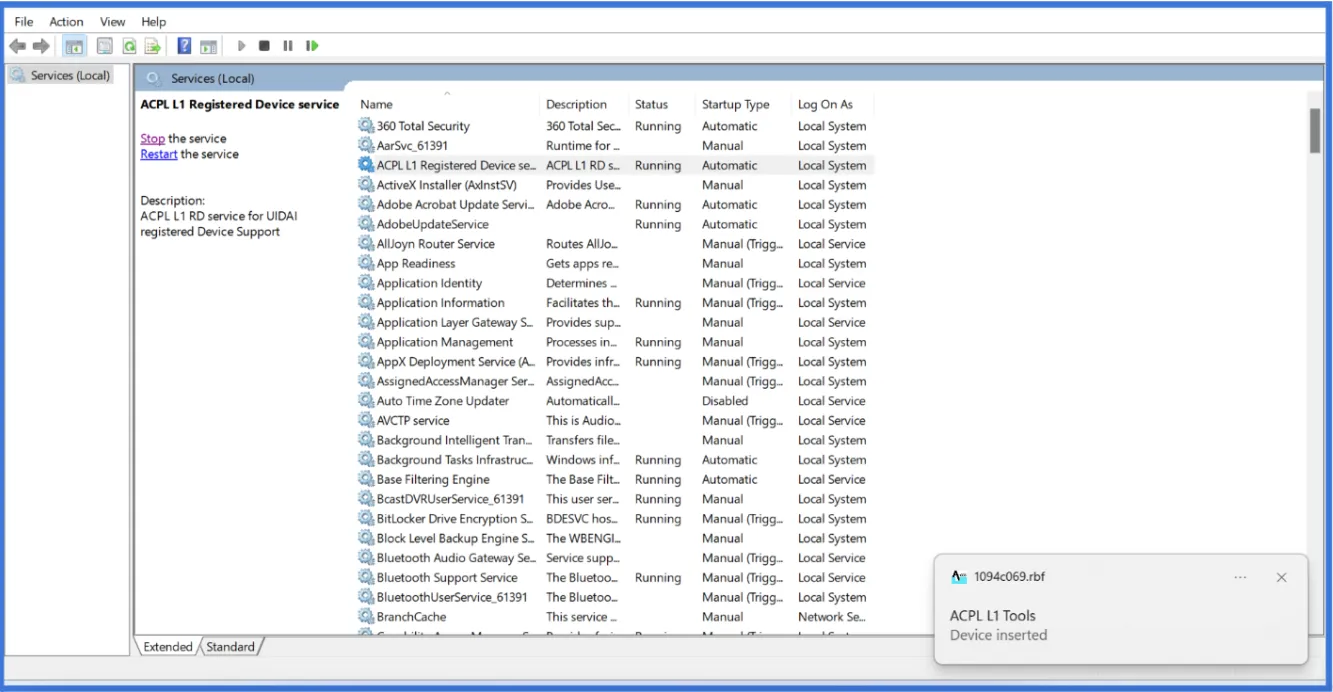Select the Adobe Acrobat Update Service row

pyautogui.click(x=615, y=205)
